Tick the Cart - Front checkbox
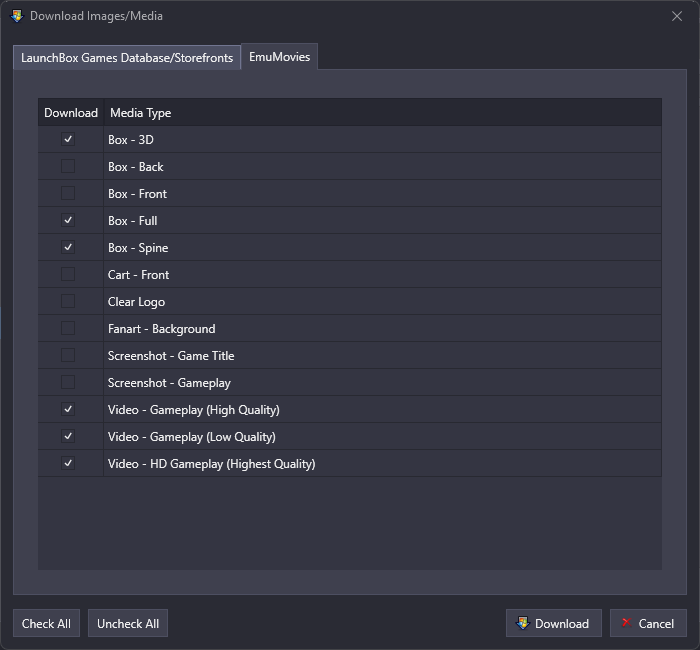Viewport: 700px width, 650px height. tap(68, 274)
